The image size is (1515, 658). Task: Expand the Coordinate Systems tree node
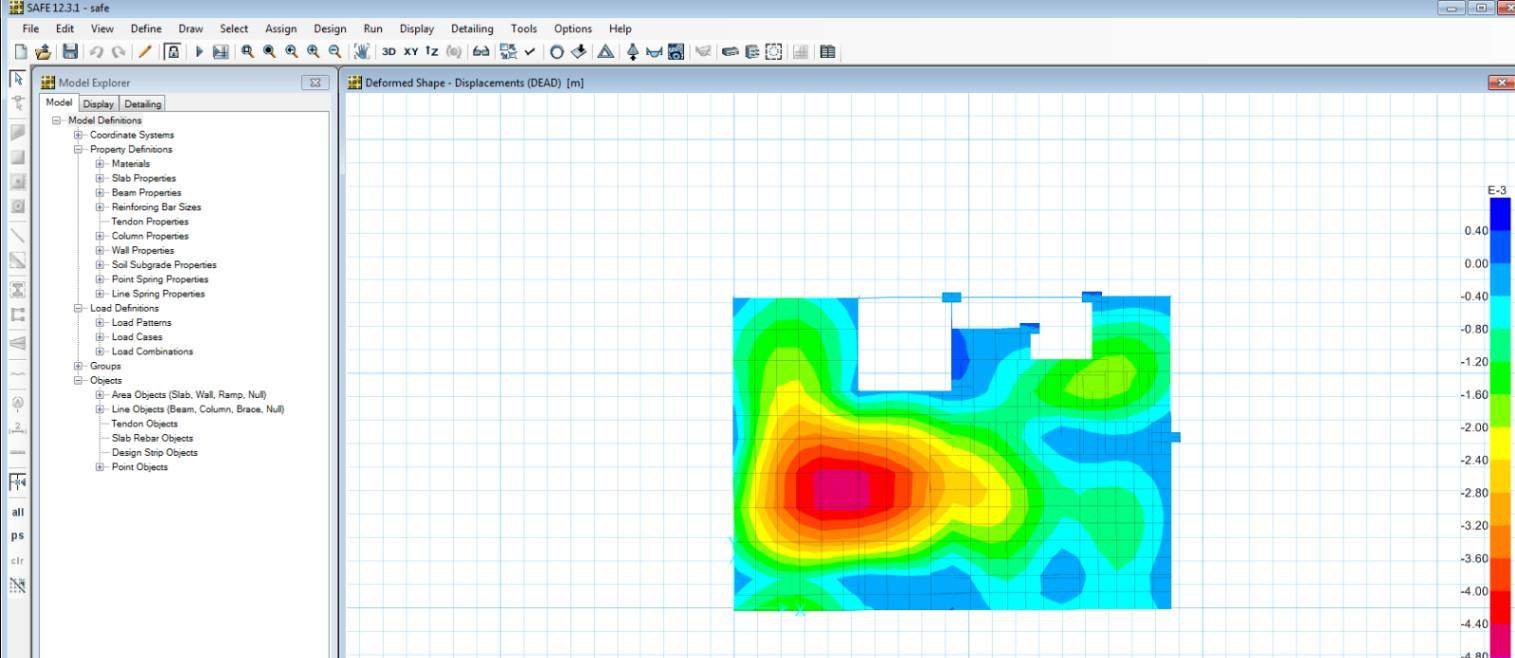(78, 135)
